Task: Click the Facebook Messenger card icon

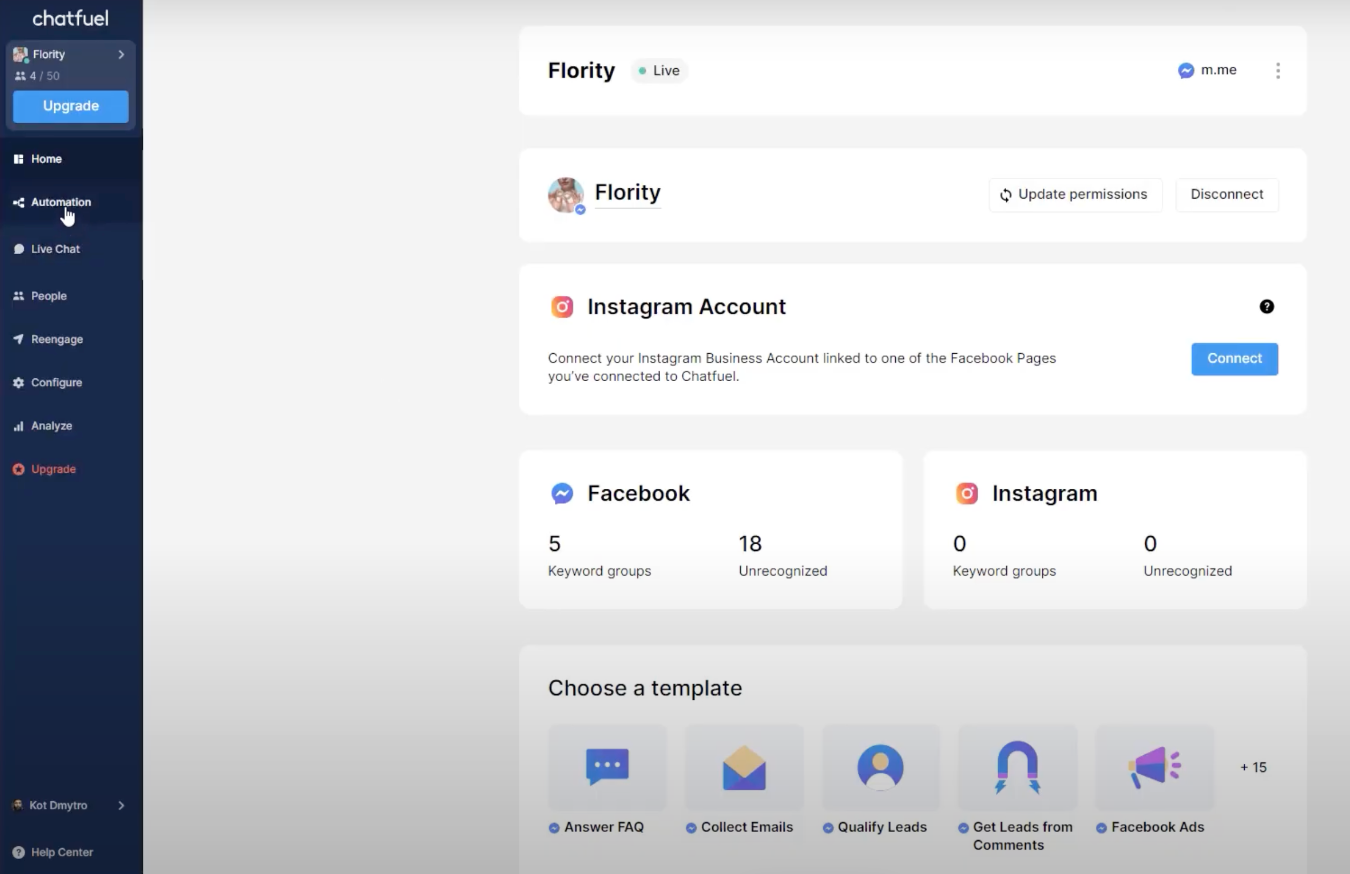Action: click(x=562, y=494)
